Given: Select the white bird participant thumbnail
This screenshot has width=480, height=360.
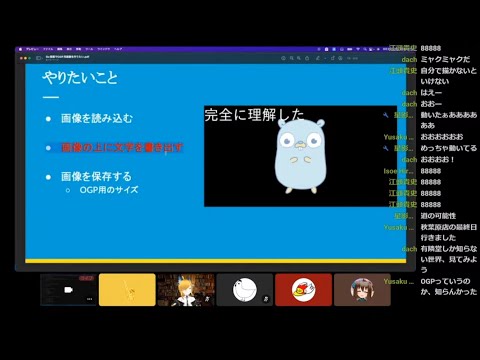Looking at the screenshot, I should tap(244, 290).
